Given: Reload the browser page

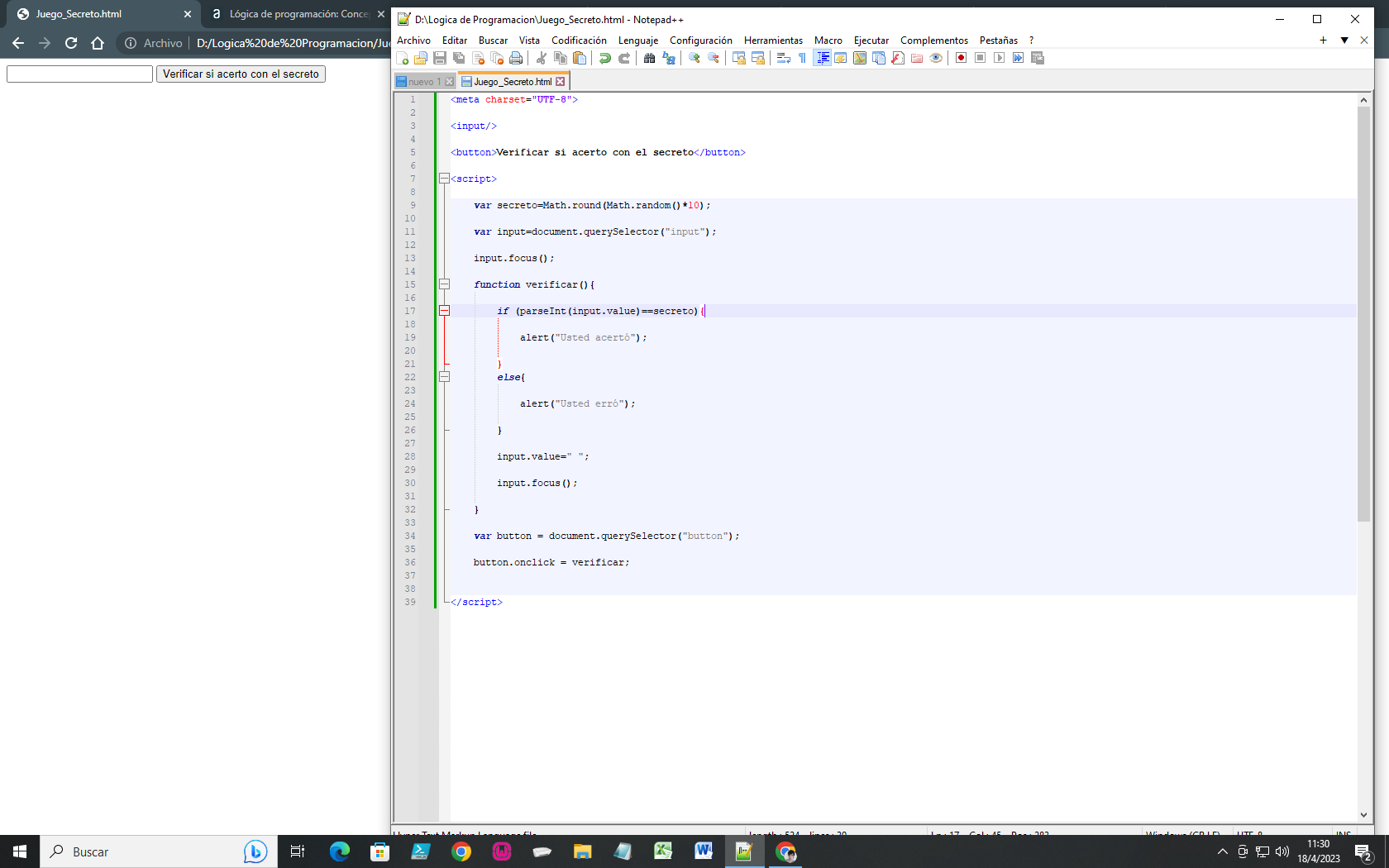Looking at the screenshot, I should coord(71,43).
